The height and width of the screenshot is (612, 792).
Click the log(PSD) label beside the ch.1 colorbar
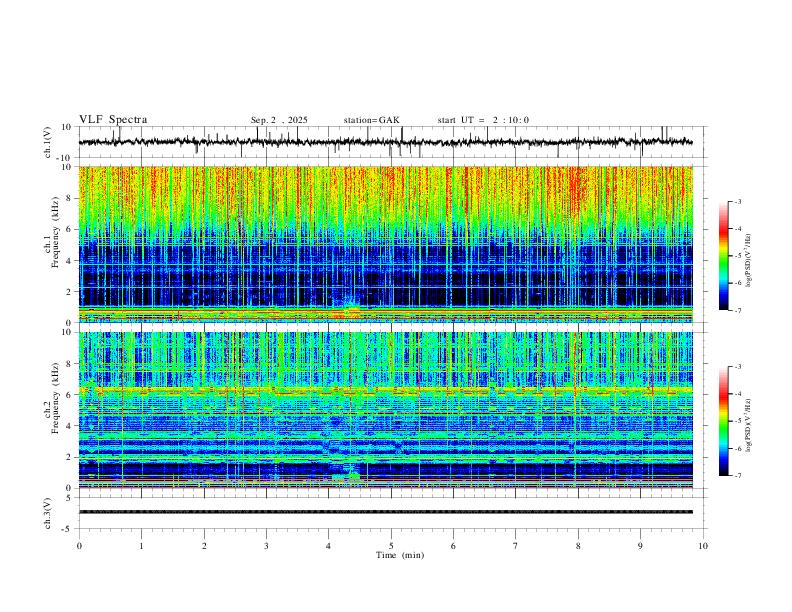pos(749,261)
